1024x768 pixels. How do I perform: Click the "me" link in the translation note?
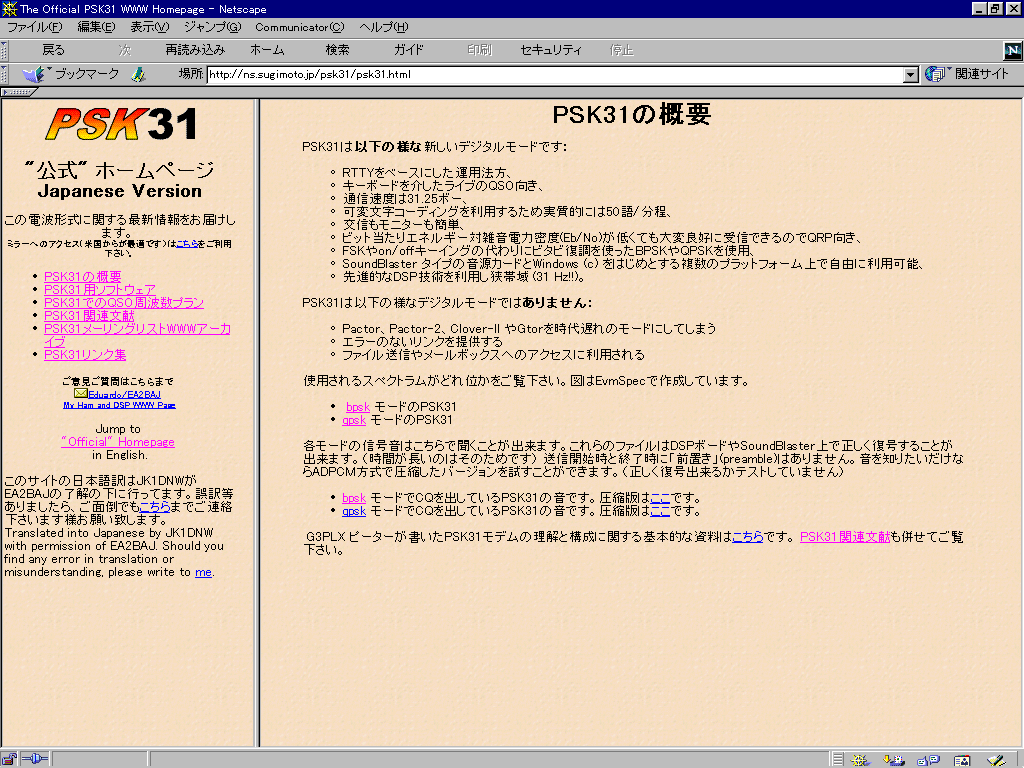click(x=203, y=572)
